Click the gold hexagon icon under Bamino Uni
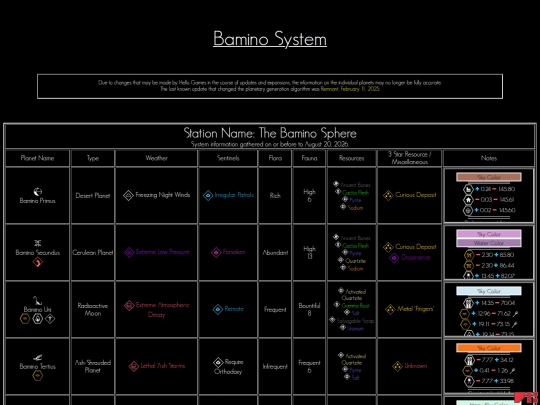Image resolution: width=540 pixels, height=405 pixels. [x=25, y=319]
